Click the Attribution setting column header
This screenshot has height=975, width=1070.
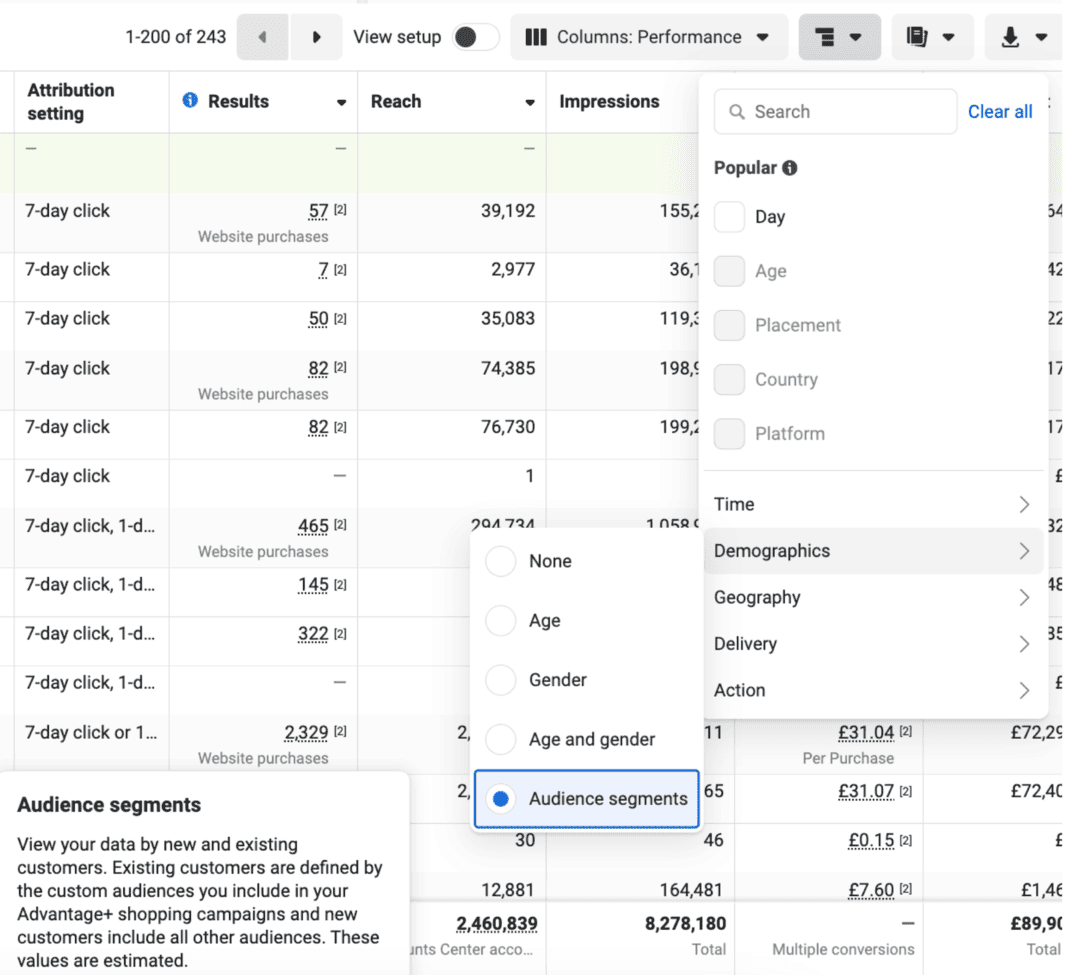click(x=70, y=102)
